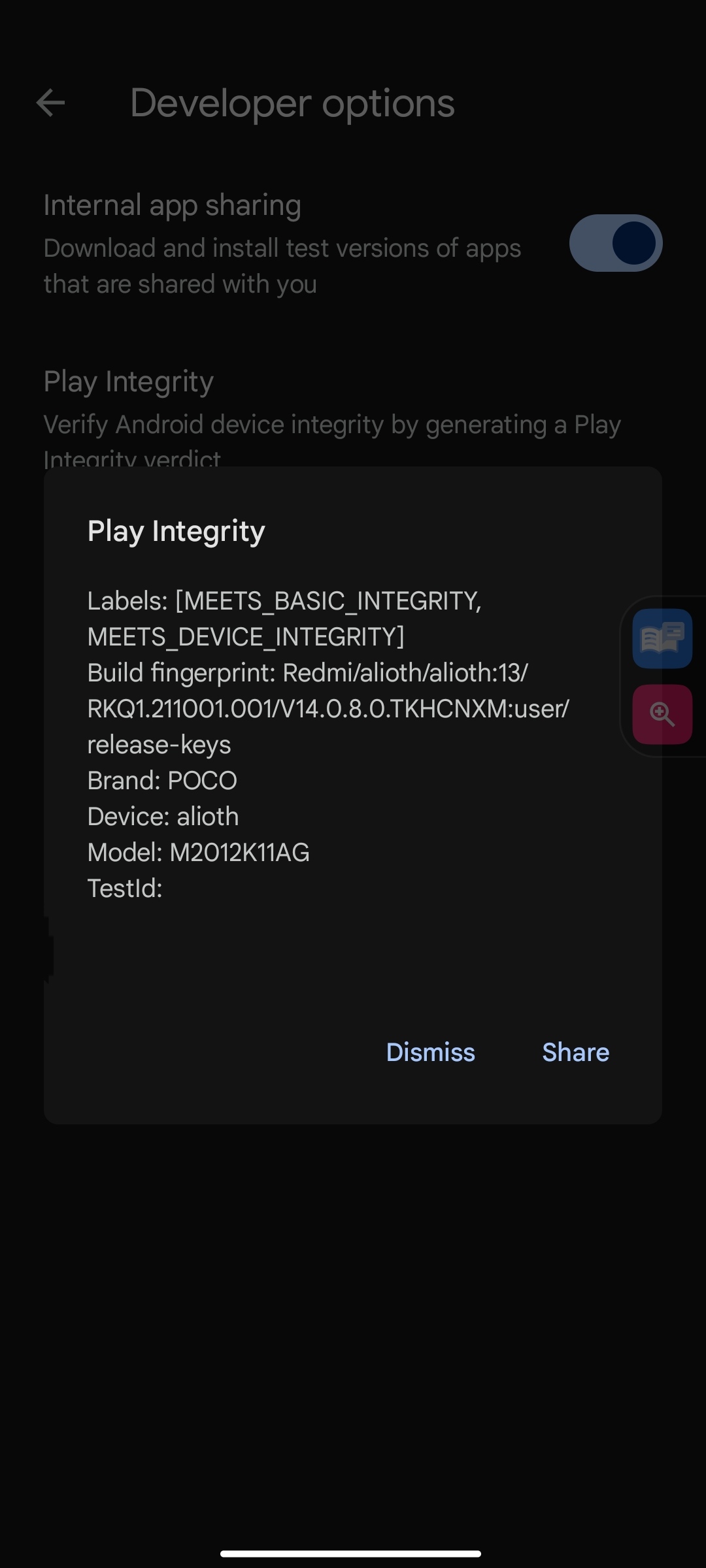Tap the MEETS_BASIC_INTEGRITY labels line
Image resolution: width=706 pixels, height=1568 pixels.
click(284, 601)
